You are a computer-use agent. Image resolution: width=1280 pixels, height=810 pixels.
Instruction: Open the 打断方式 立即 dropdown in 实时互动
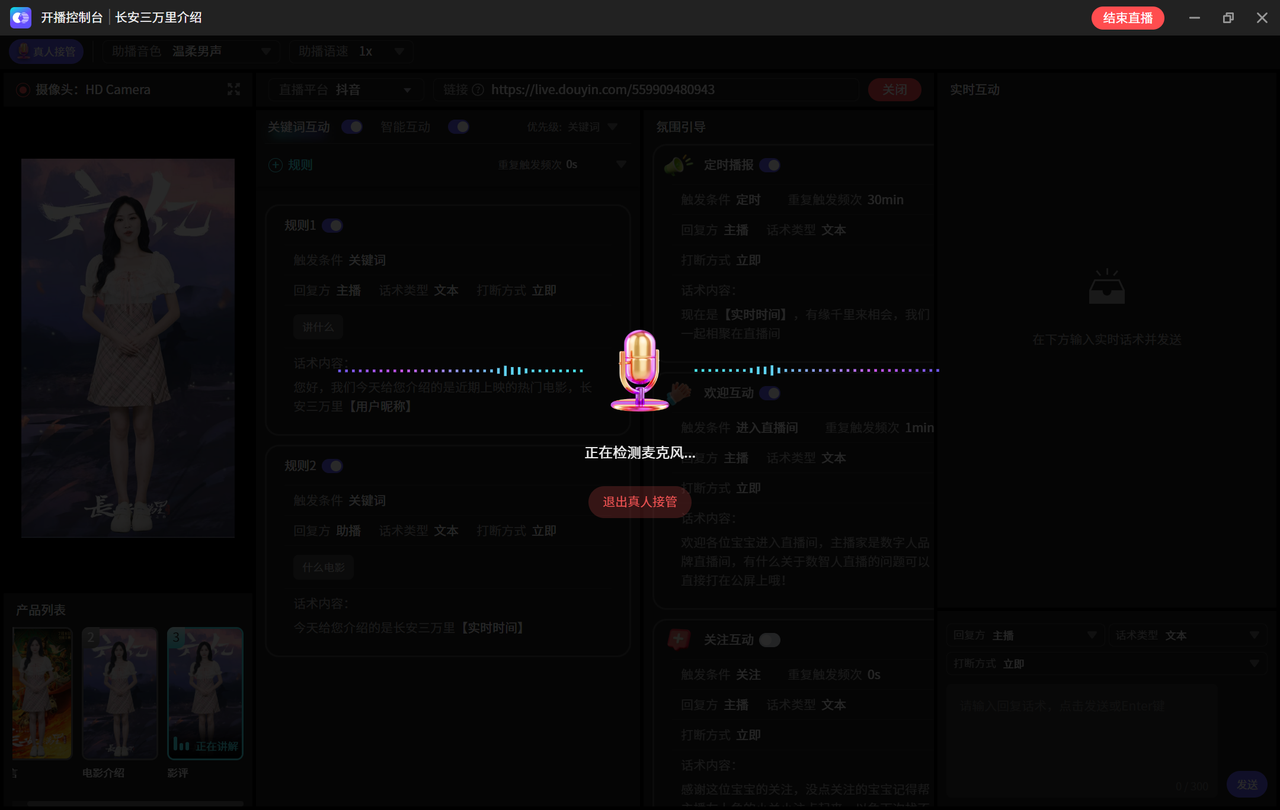tap(1108, 663)
